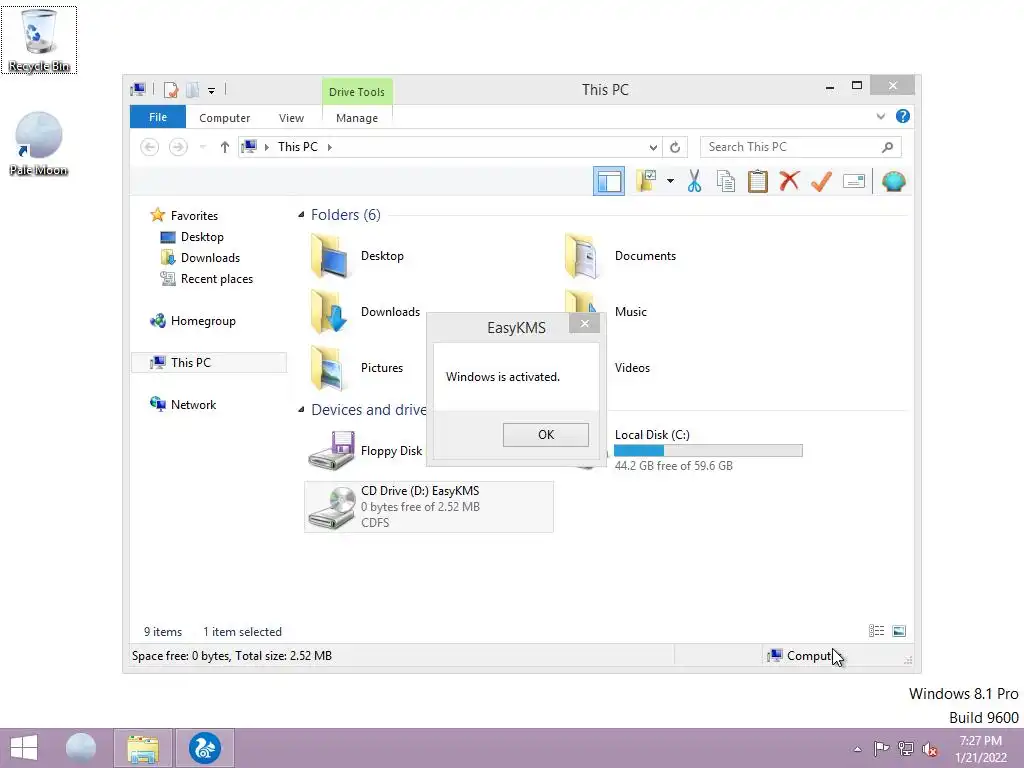Expand the address bar history dropdown

coord(652,148)
